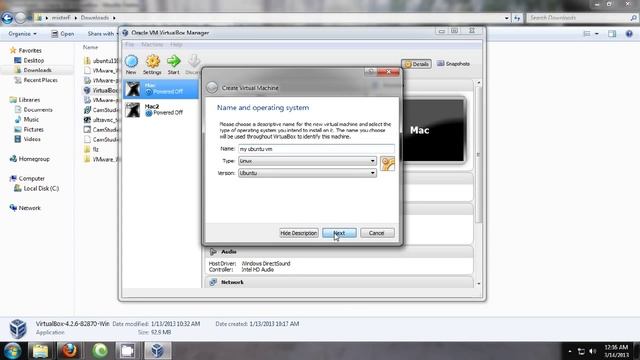This screenshot has height=360, width=640.
Task: Select Local Disk (C:) in navigation pane
Action: click(41, 189)
